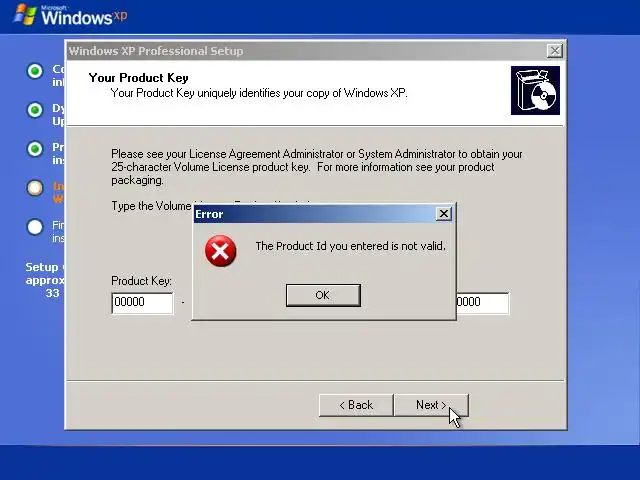Click the first green completed step indicator
Viewport: 640px width, 480px height.
(x=35, y=71)
